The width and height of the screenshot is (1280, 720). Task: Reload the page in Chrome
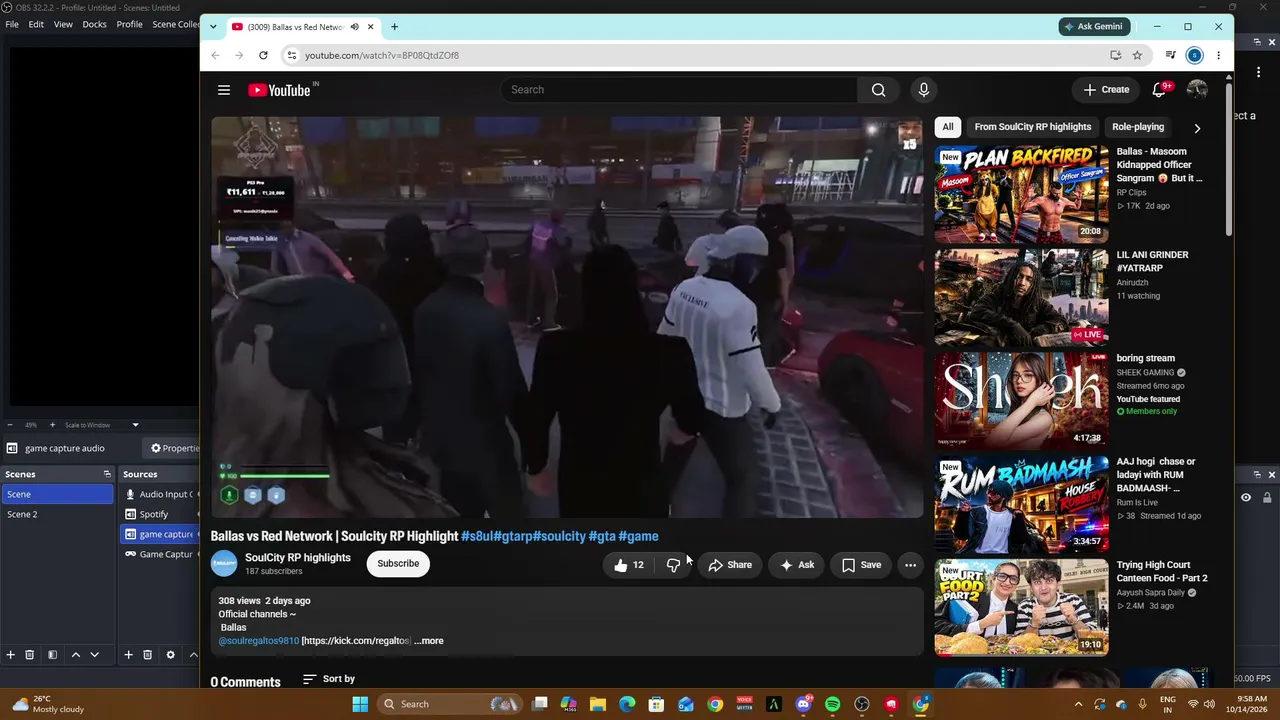coord(263,55)
